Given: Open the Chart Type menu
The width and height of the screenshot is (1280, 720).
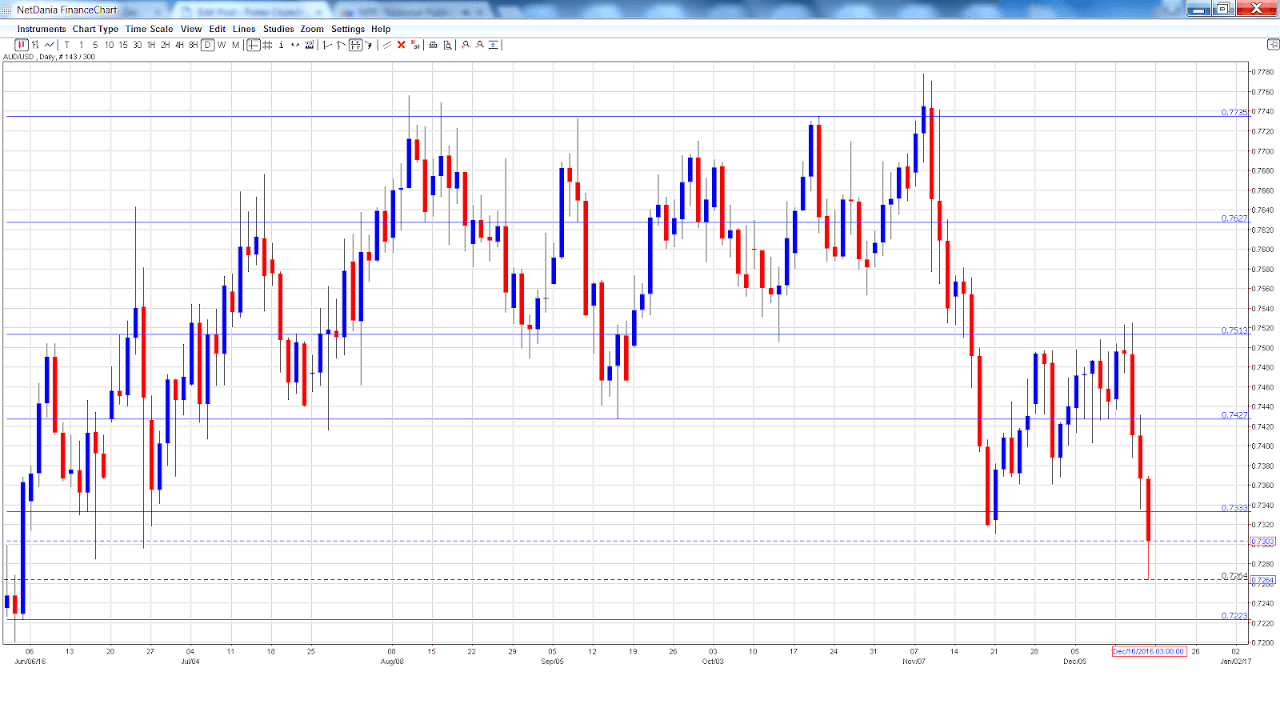Looking at the screenshot, I should (95, 29).
